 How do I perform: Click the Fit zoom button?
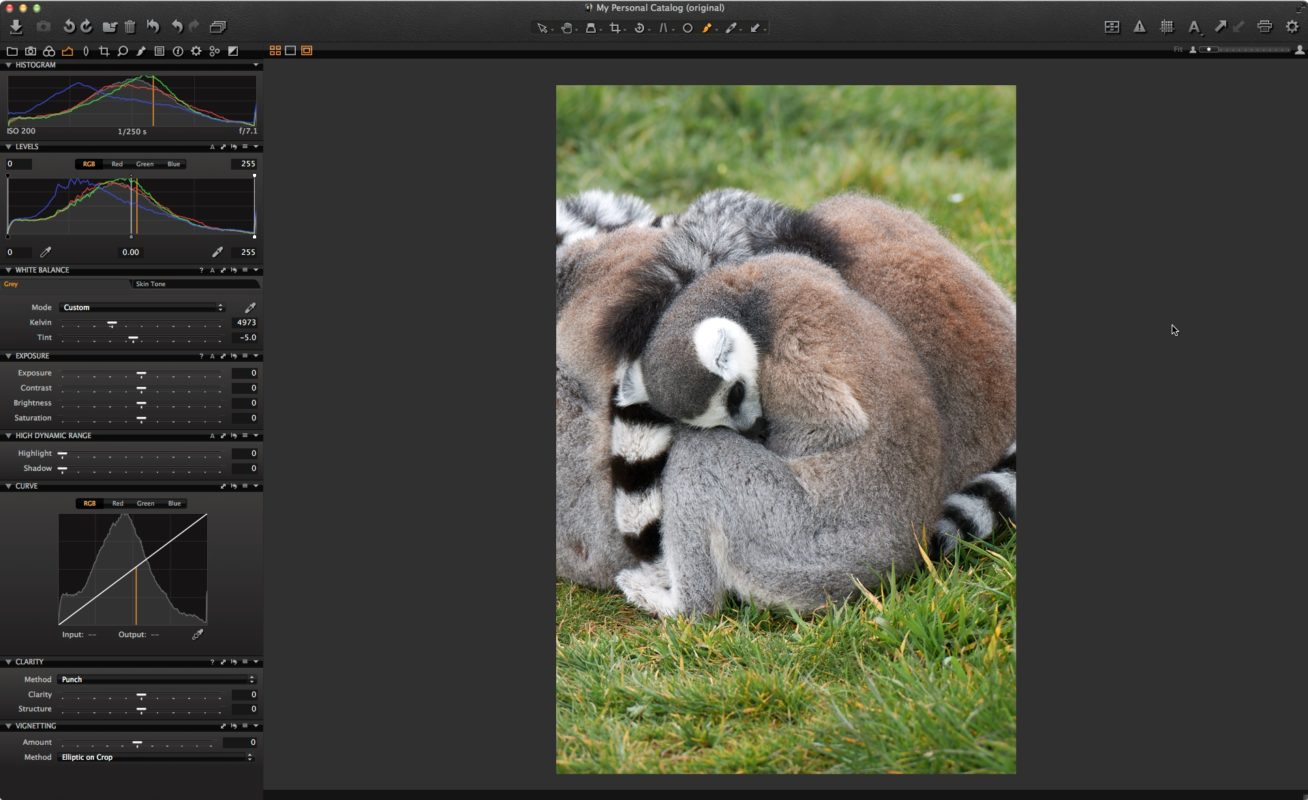pos(1178,48)
